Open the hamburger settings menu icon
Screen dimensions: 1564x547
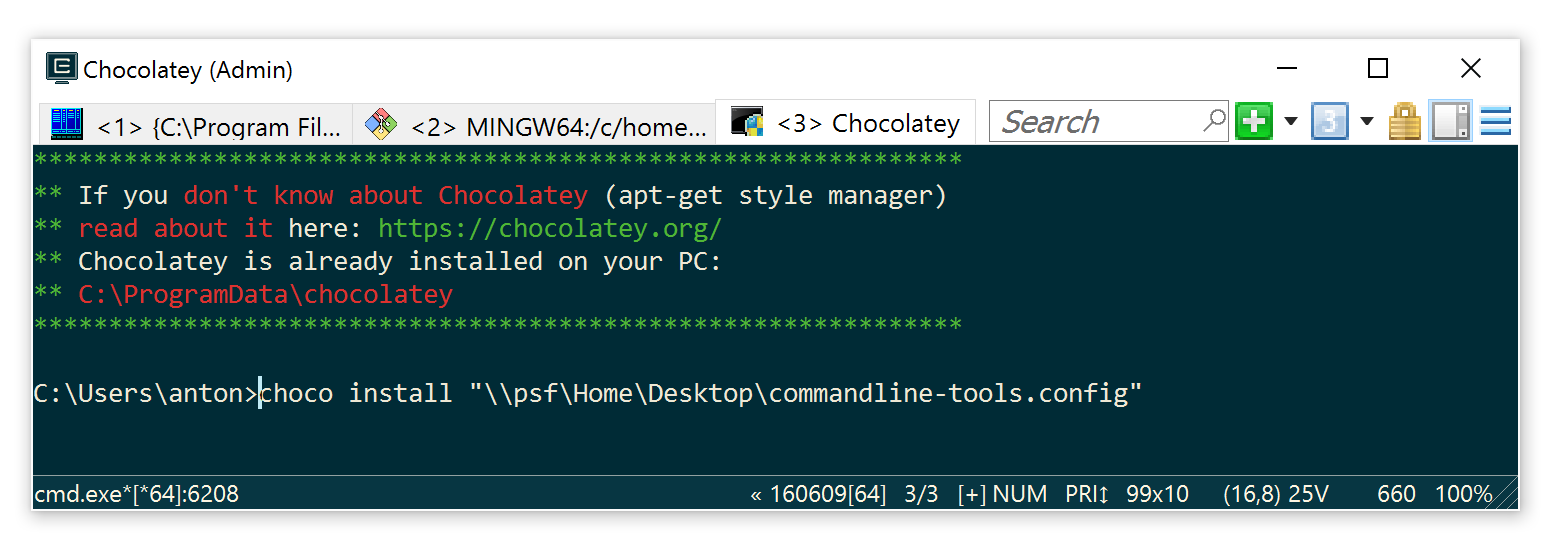(x=1495, y=122)
